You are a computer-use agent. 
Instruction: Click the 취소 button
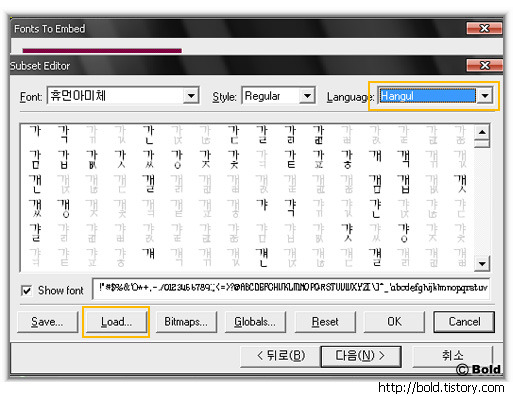pos(452,356)
